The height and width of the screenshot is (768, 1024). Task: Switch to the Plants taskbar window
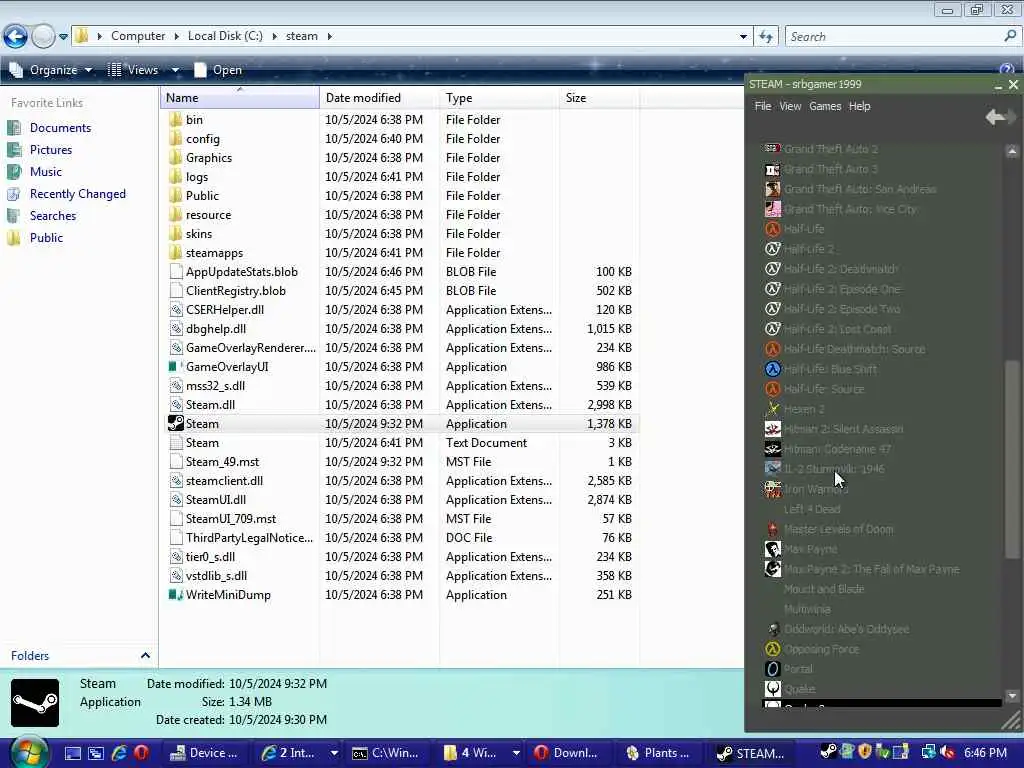(658, 753)
